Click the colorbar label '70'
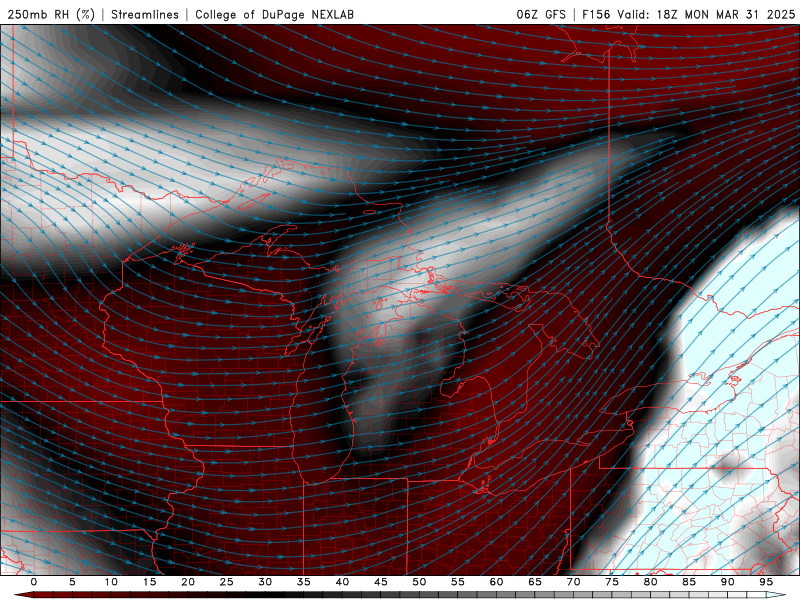 point(573,582)
